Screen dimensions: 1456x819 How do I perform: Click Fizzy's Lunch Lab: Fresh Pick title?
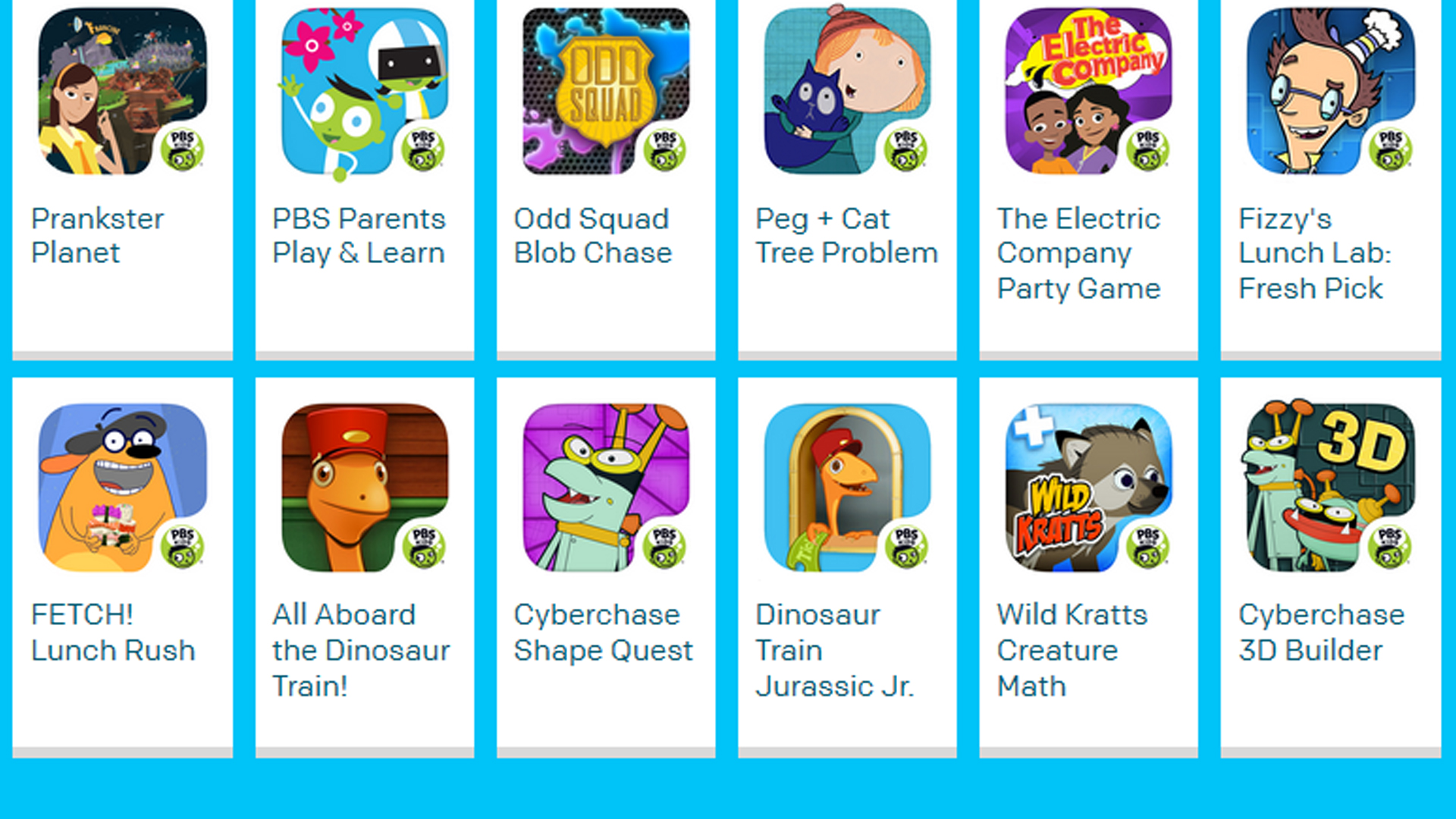pyautogui.click(x=1315, y=253)
